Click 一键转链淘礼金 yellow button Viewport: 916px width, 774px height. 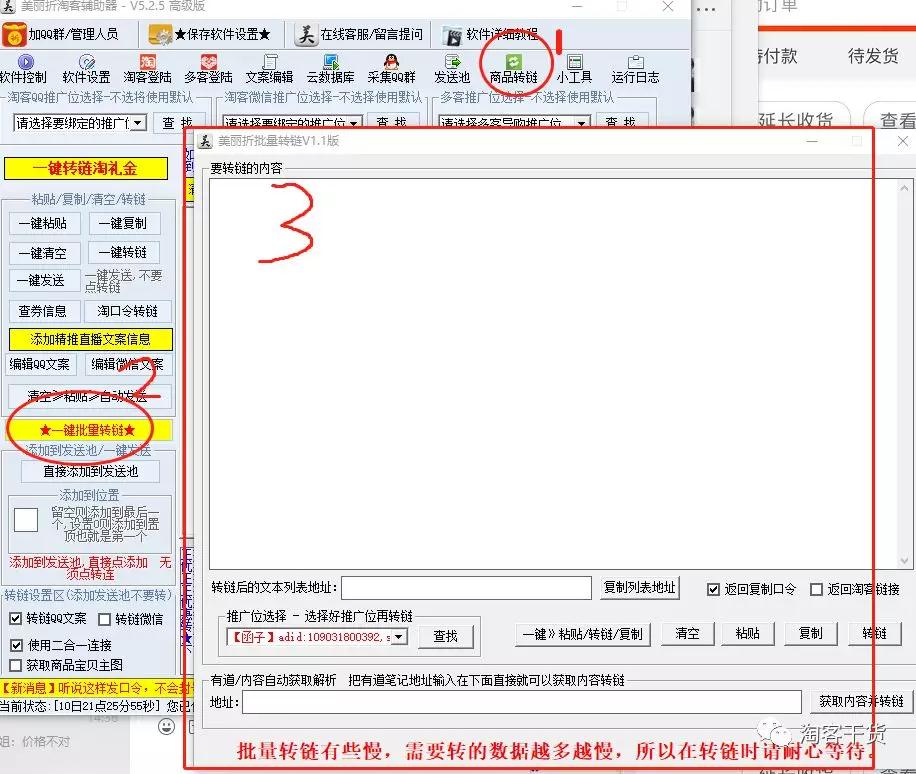(x=85, y=169)
